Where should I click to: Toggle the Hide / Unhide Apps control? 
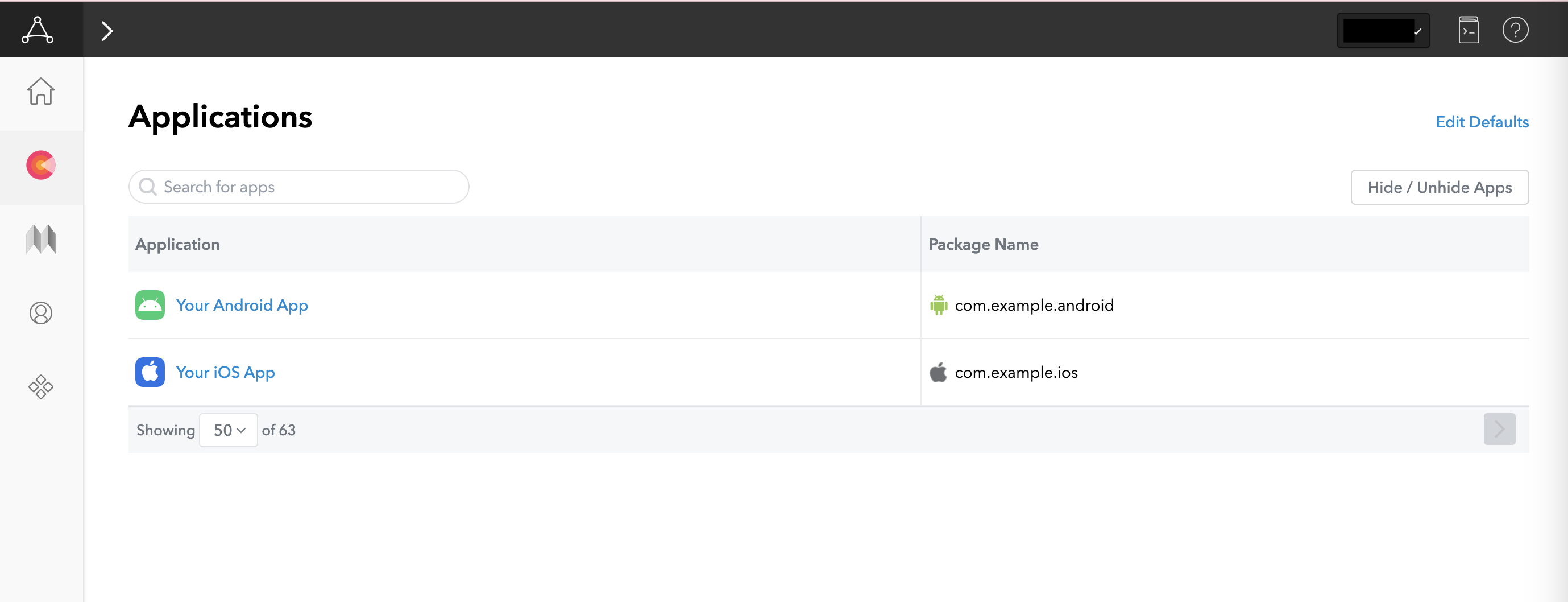tap(1440, 187)
